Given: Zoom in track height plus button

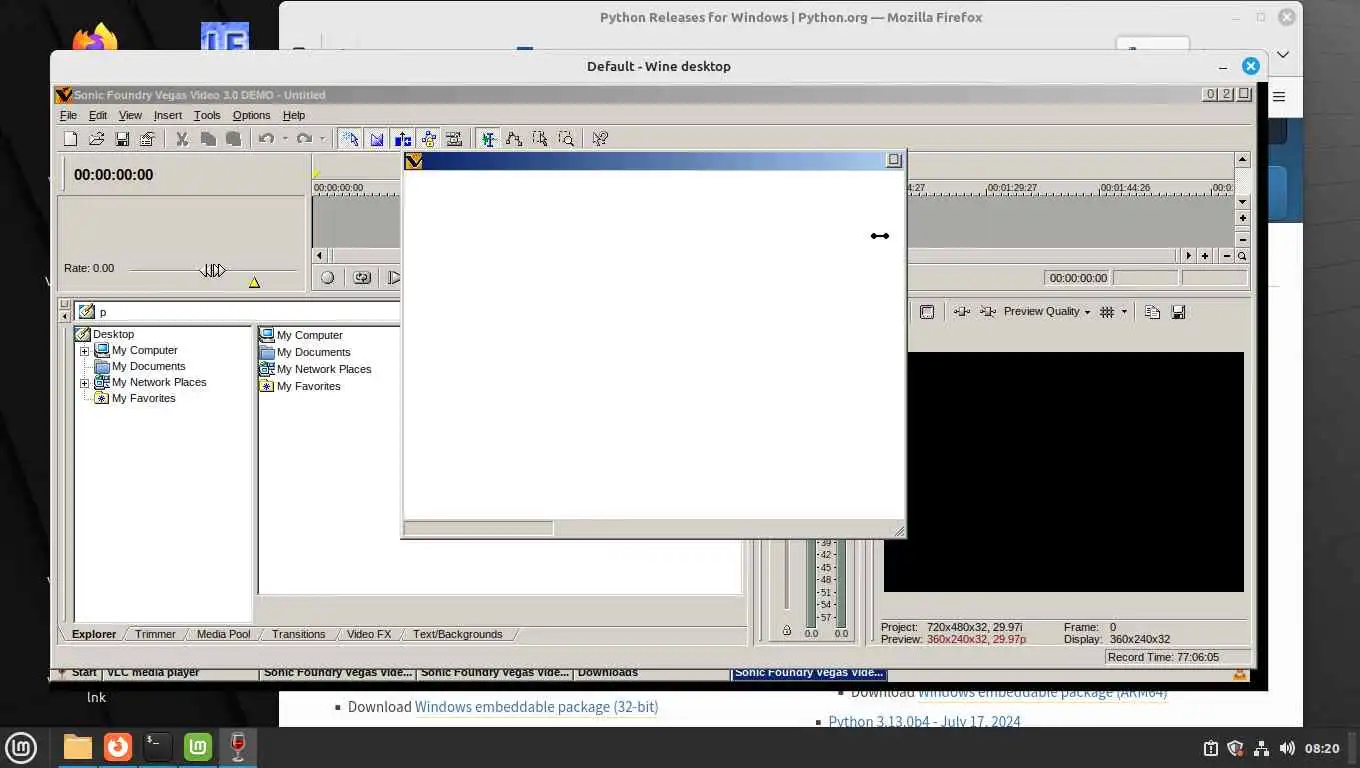Looking at the screenshot, I should (1242, 218).
